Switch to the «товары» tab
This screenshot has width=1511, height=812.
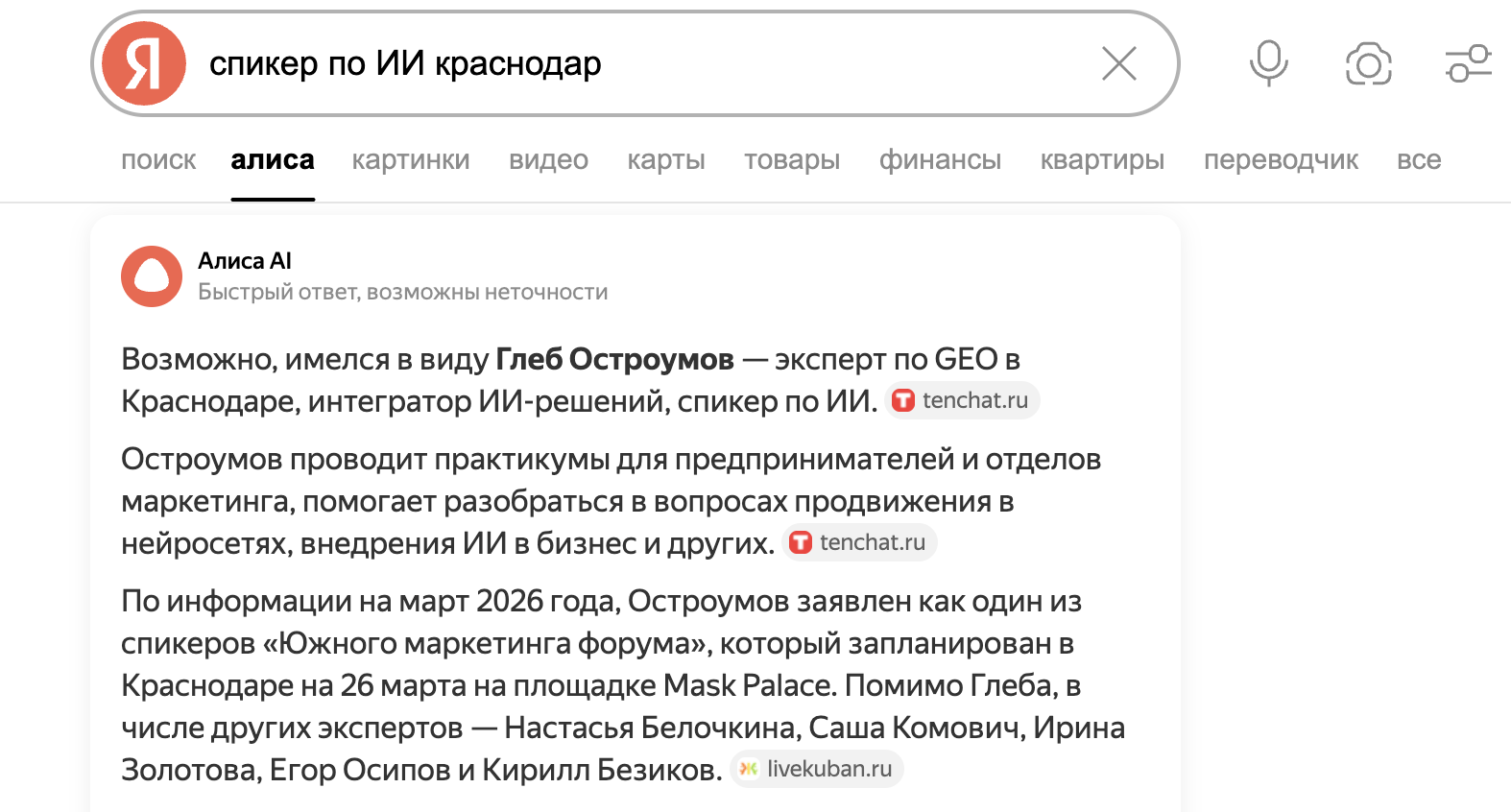(x=792, y=160)
